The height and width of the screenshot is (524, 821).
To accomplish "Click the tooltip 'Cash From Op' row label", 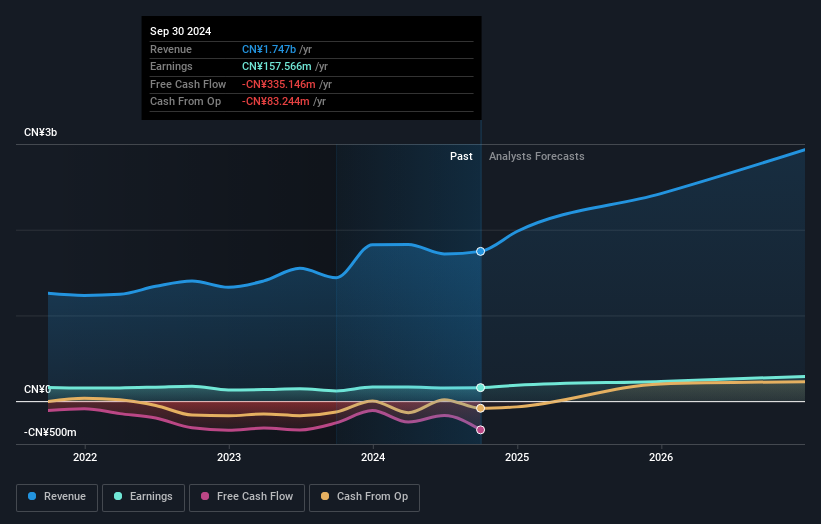I will coord(185,102).
